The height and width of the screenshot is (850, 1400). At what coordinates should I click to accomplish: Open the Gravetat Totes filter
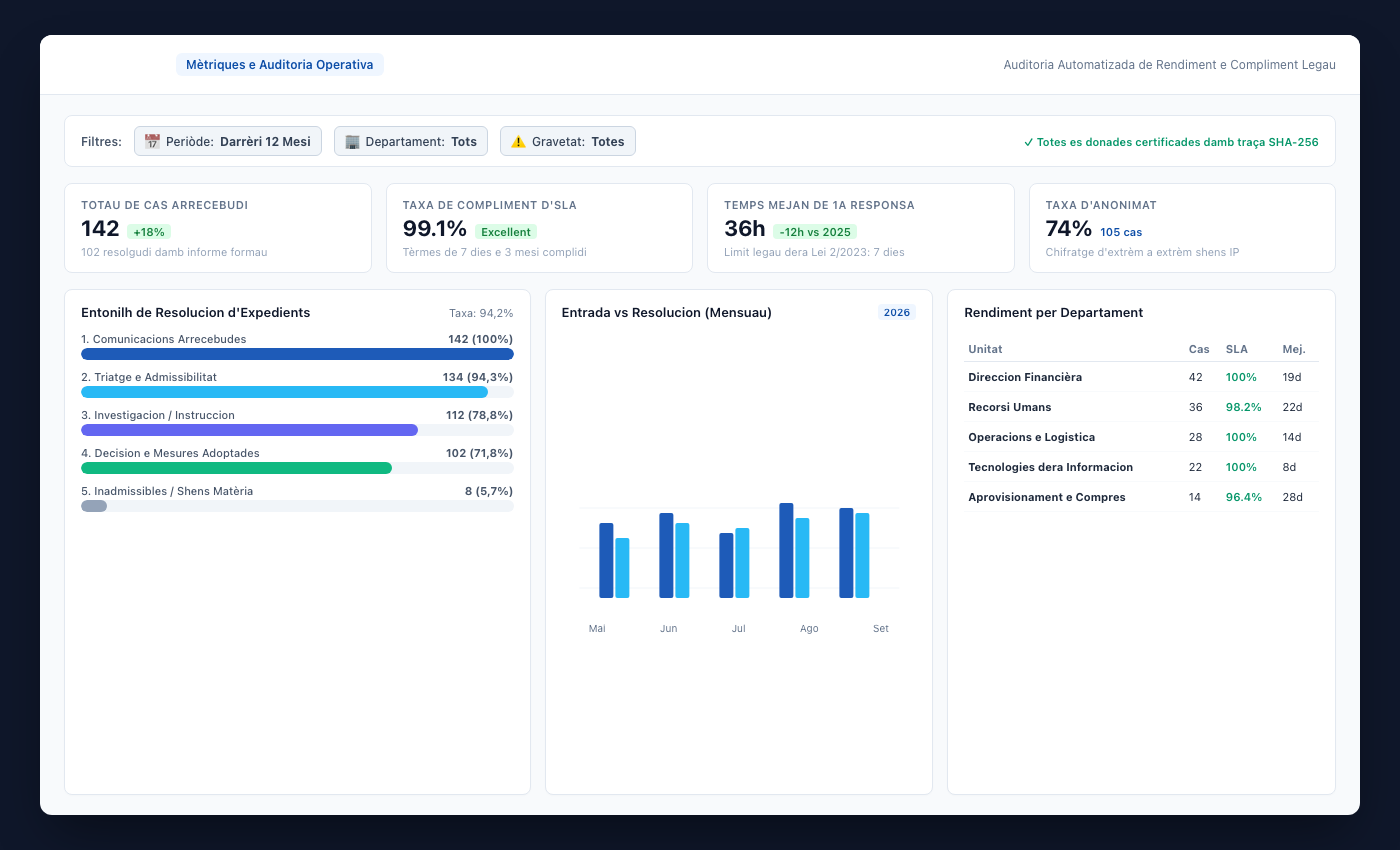click(x=568, y=141)
